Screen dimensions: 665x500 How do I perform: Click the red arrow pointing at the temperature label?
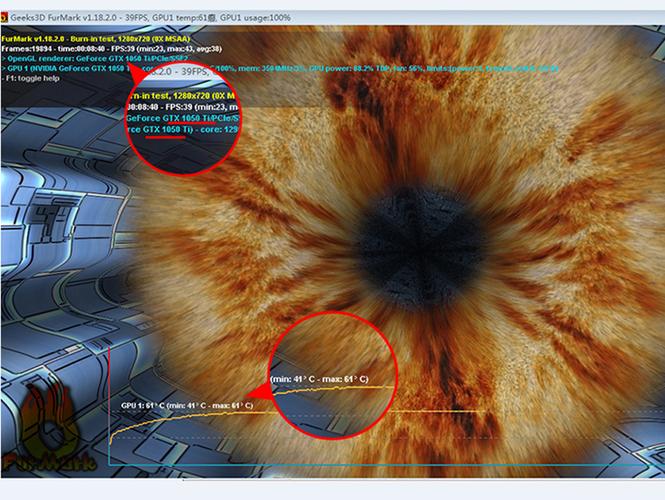click(x=257, y=394)
